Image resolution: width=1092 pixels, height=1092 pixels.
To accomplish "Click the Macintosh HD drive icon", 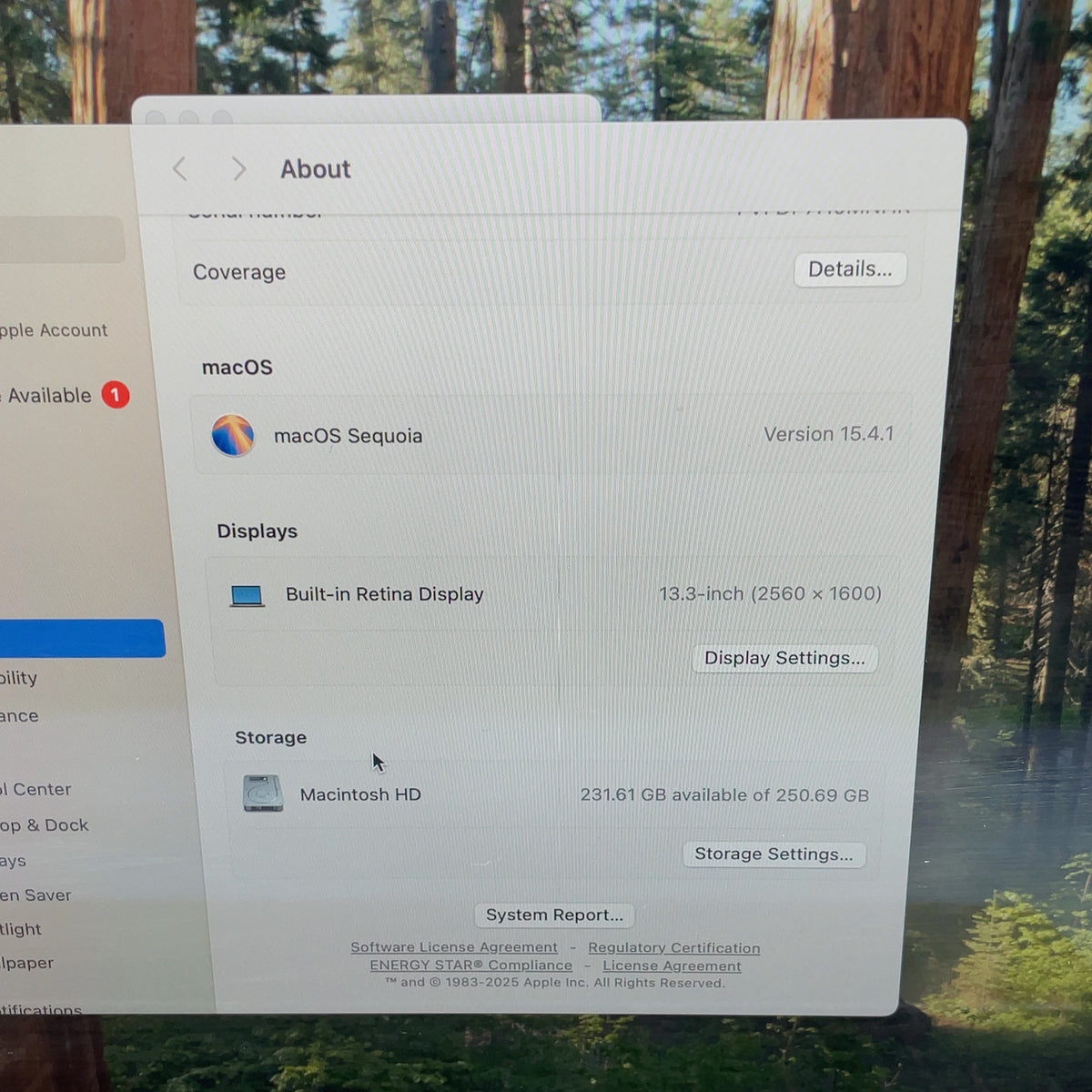I will pos(263,794).
